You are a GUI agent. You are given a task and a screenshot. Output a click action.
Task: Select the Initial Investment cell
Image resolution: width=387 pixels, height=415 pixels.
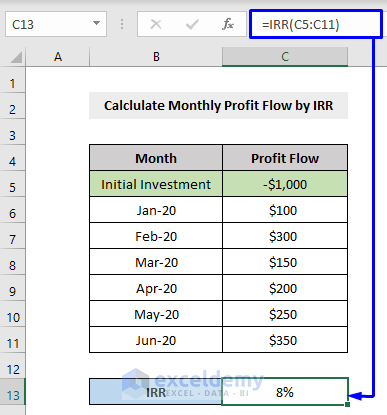[x=156, y=184]
